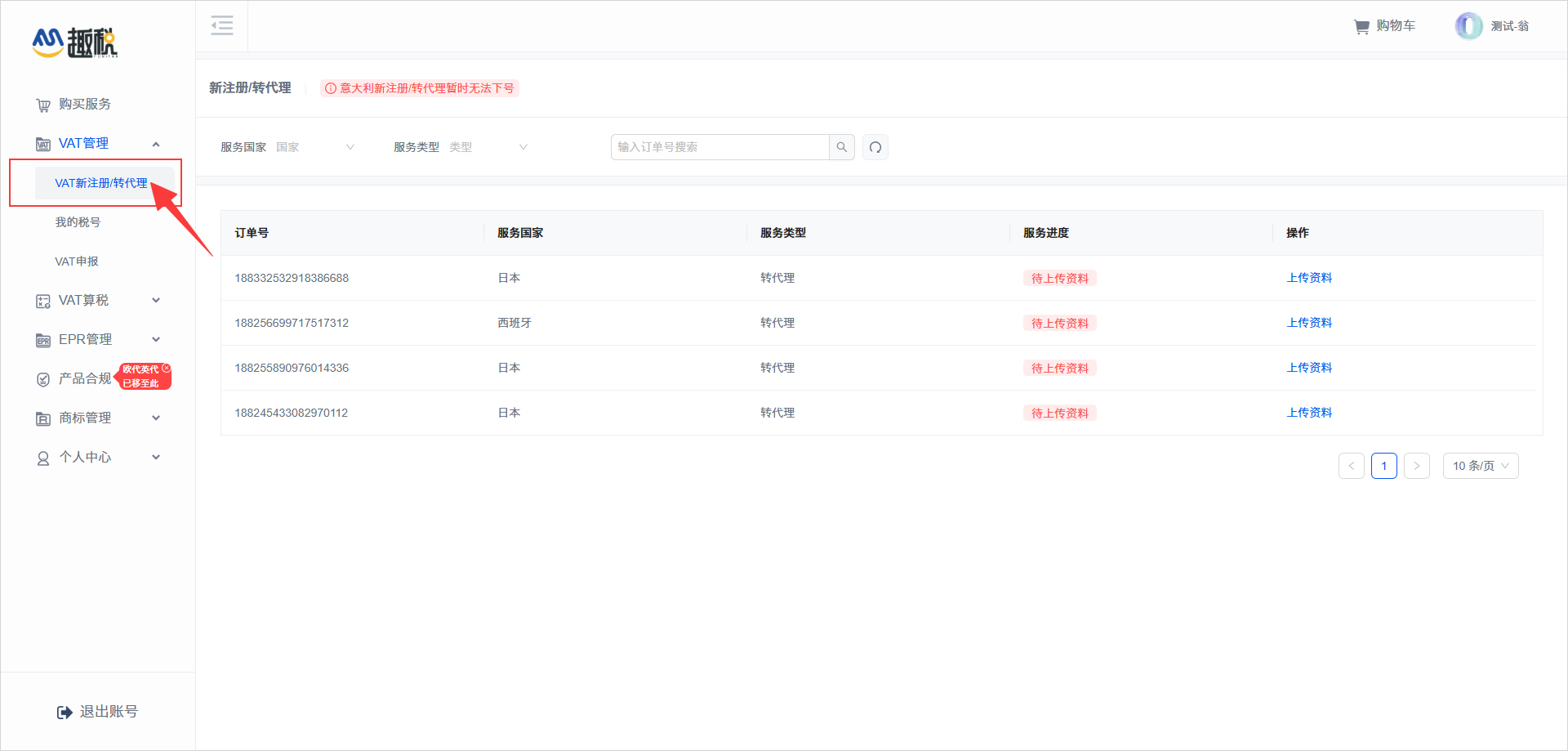Click the search magnifier icon
The height and width of the screenshot is (751, 1568).
click(x=841, y=147)
